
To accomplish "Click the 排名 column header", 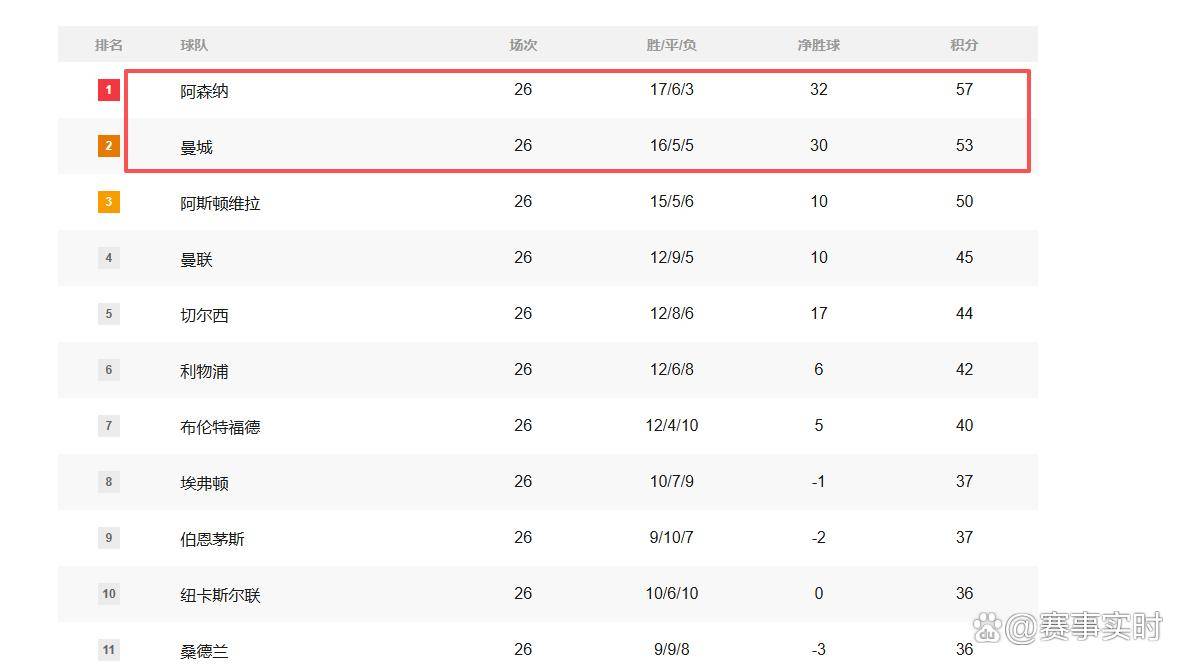I will [109, 45].
